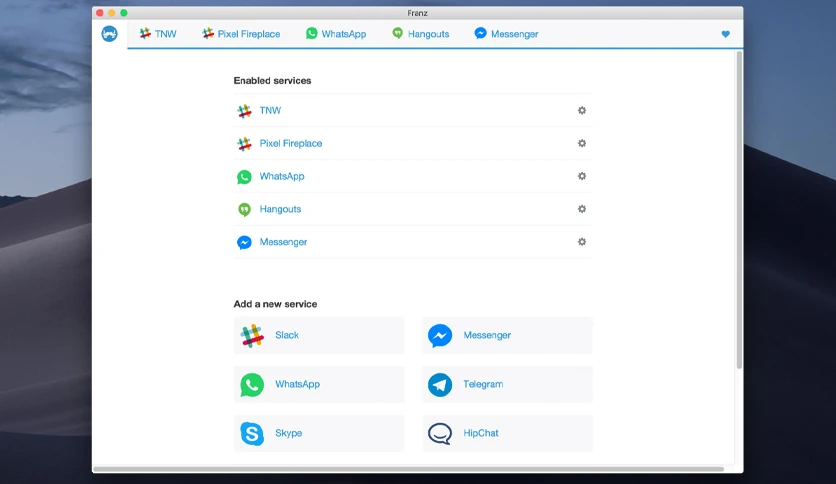Select Messenger text in enabled services
Viewport: 836px width, 484px height.
283,242
